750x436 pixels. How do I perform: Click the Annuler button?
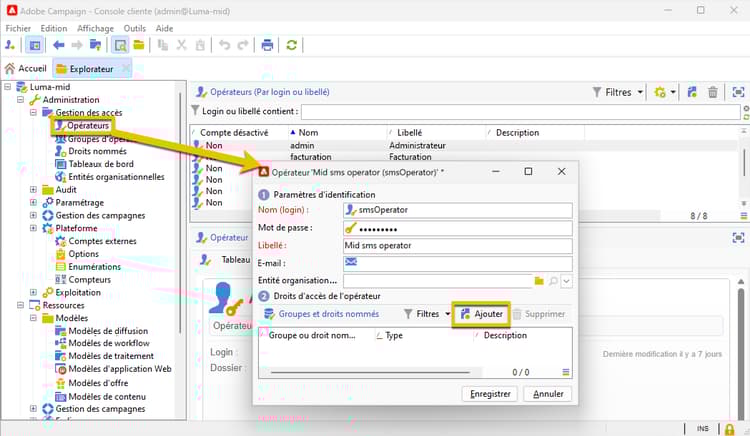[548, 394]
